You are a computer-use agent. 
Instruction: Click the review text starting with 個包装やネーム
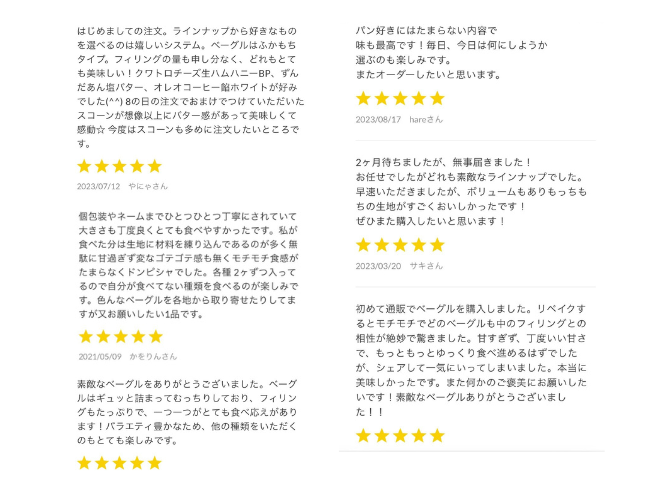click(190, 265)
